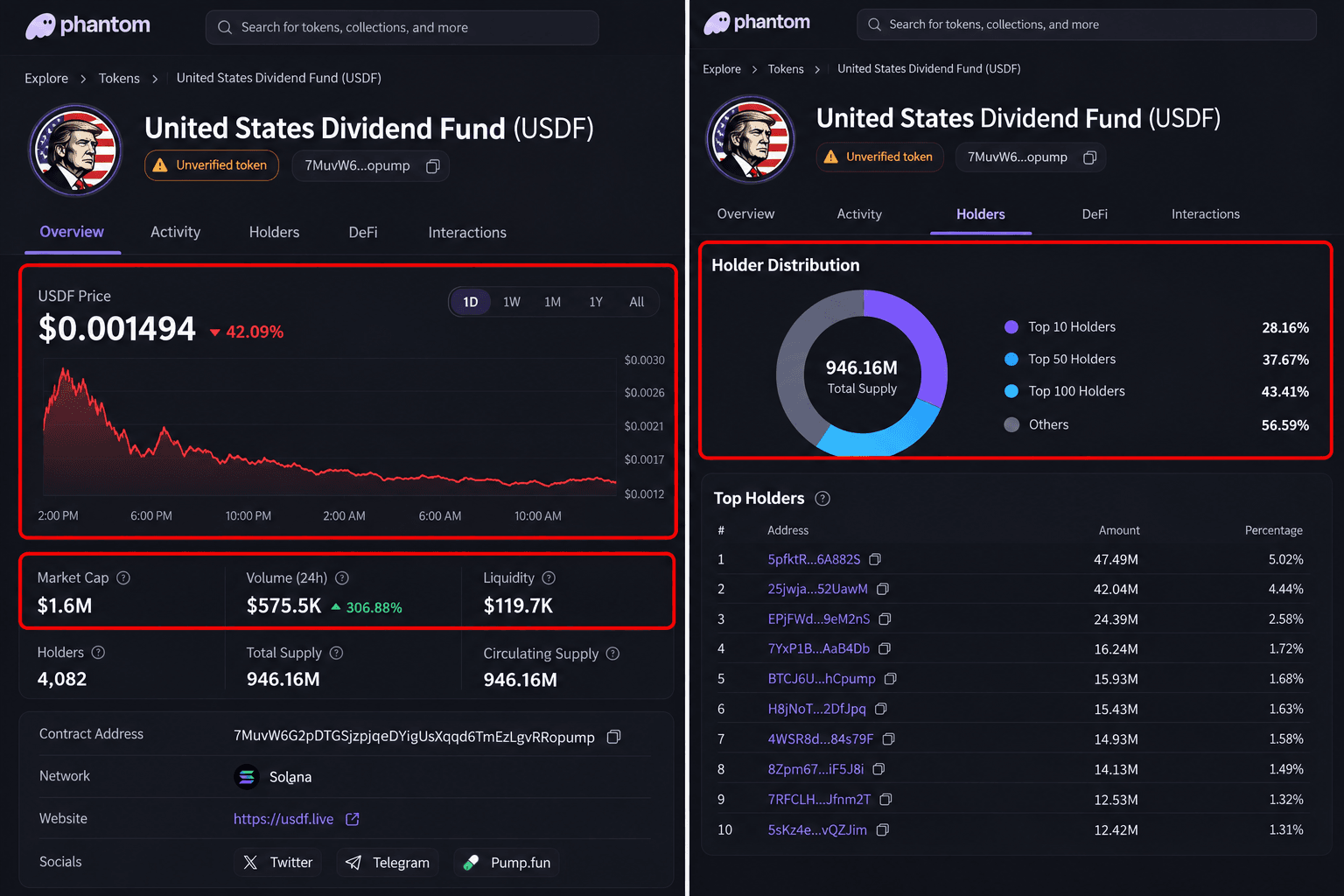Click the Market Cap info icon
The width and height of the screenshot is (1344, 896).
tap(123, 577)
